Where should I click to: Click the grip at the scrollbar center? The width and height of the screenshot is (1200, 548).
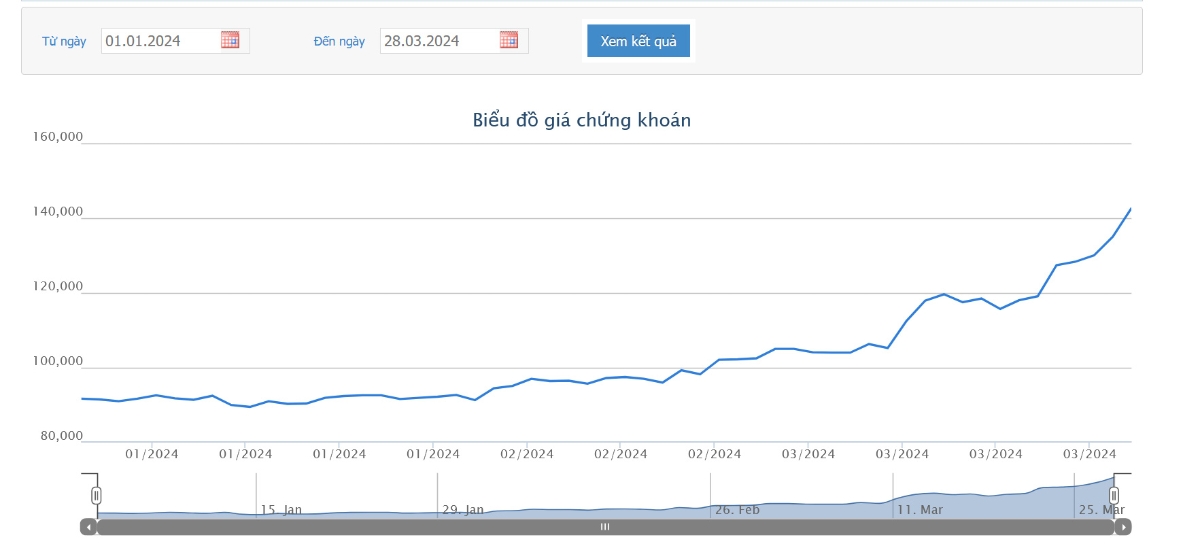(x=605, y=527)
